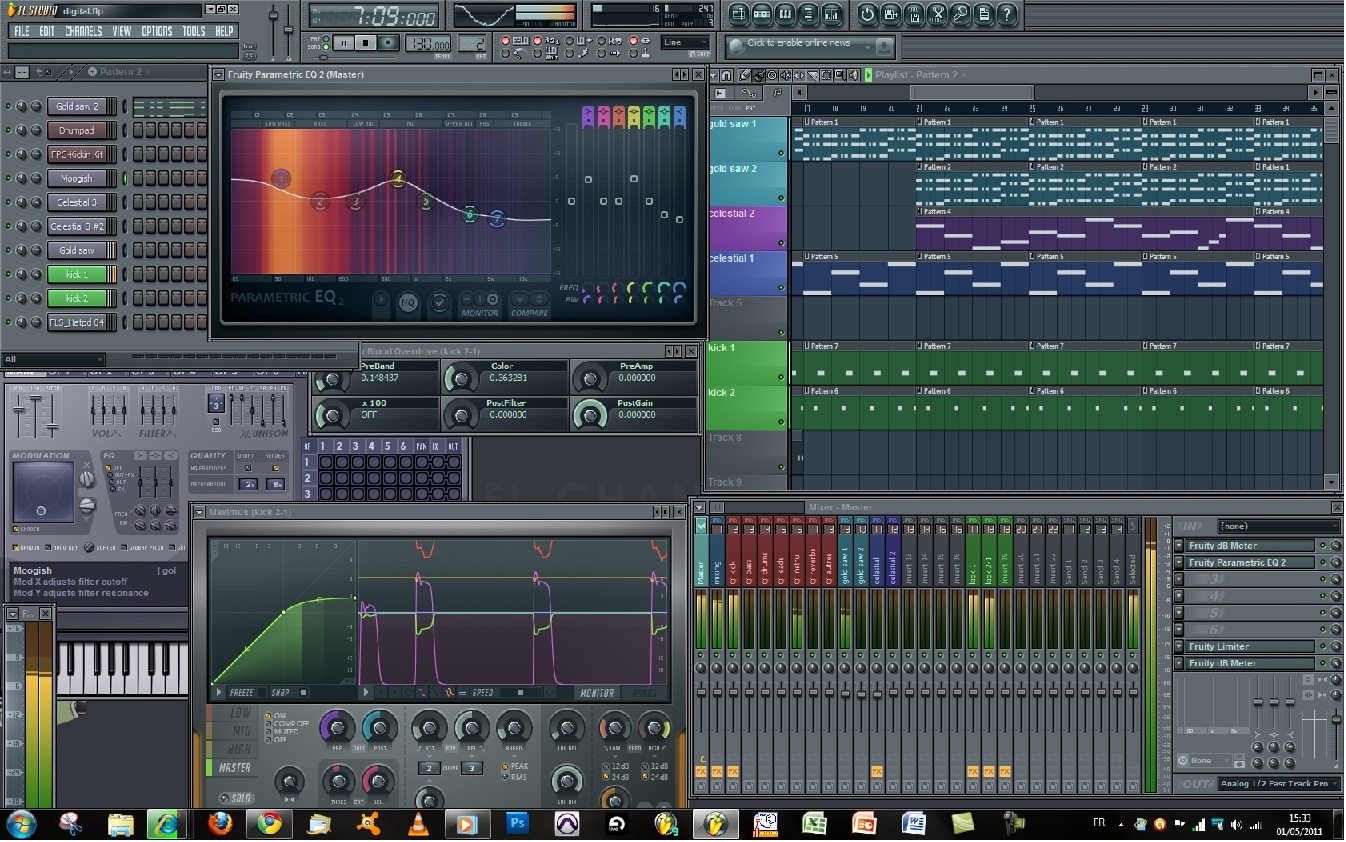
Task: Click the Compare button in Parametric EQ 2
Action: pyautogui.click(x=529, y=304)
